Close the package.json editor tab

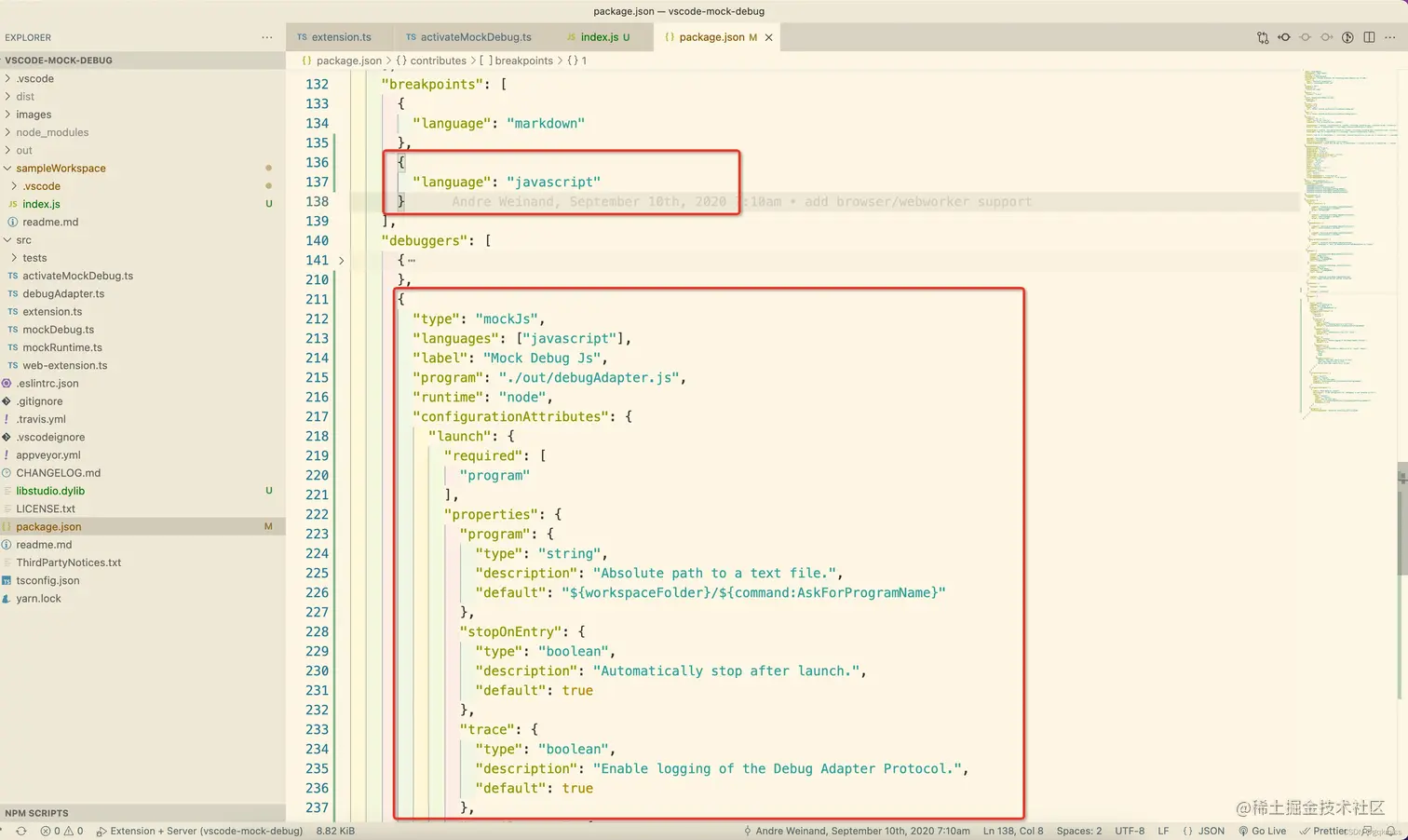768,37
